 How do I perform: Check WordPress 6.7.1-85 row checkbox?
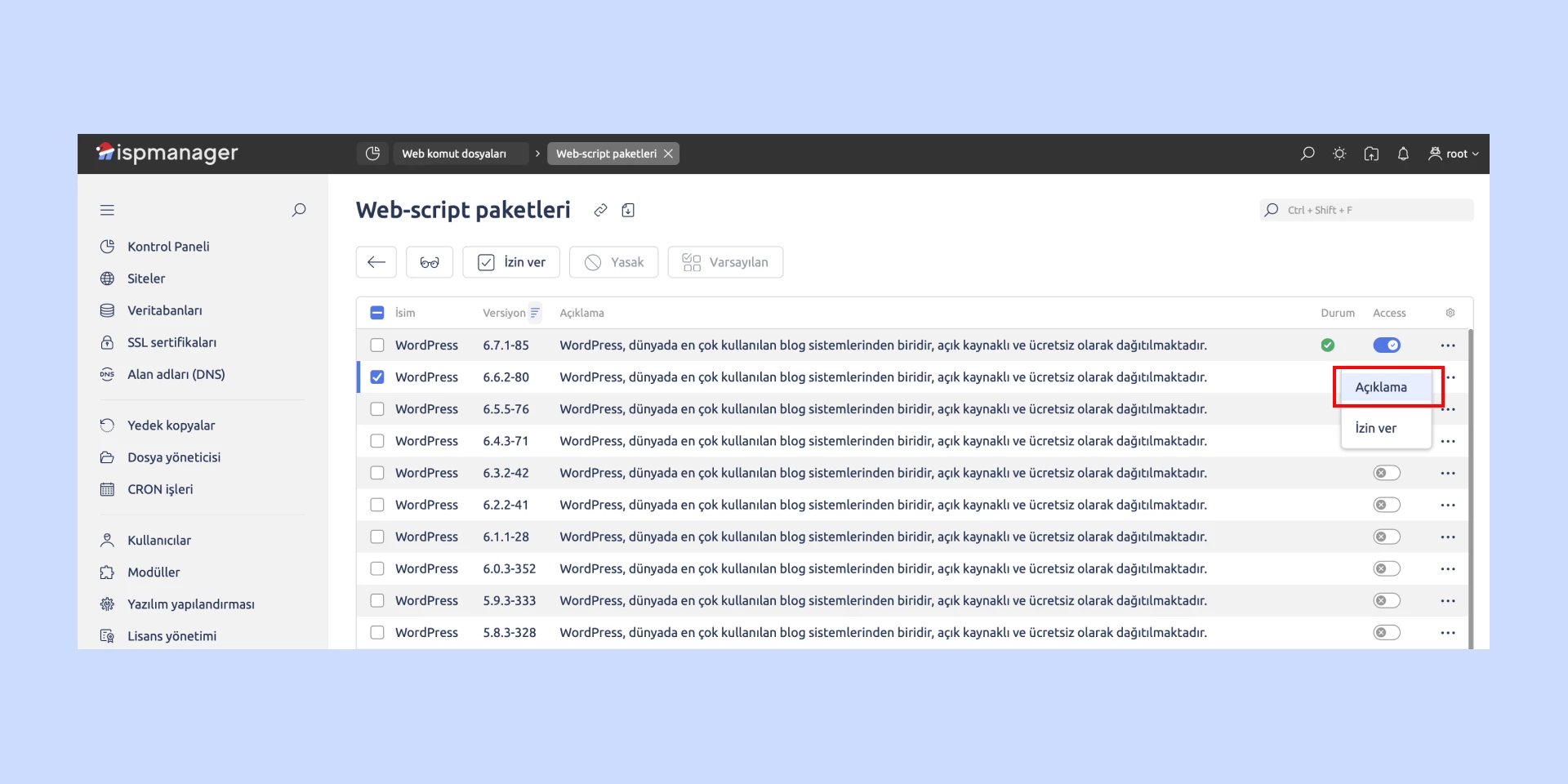377,345
